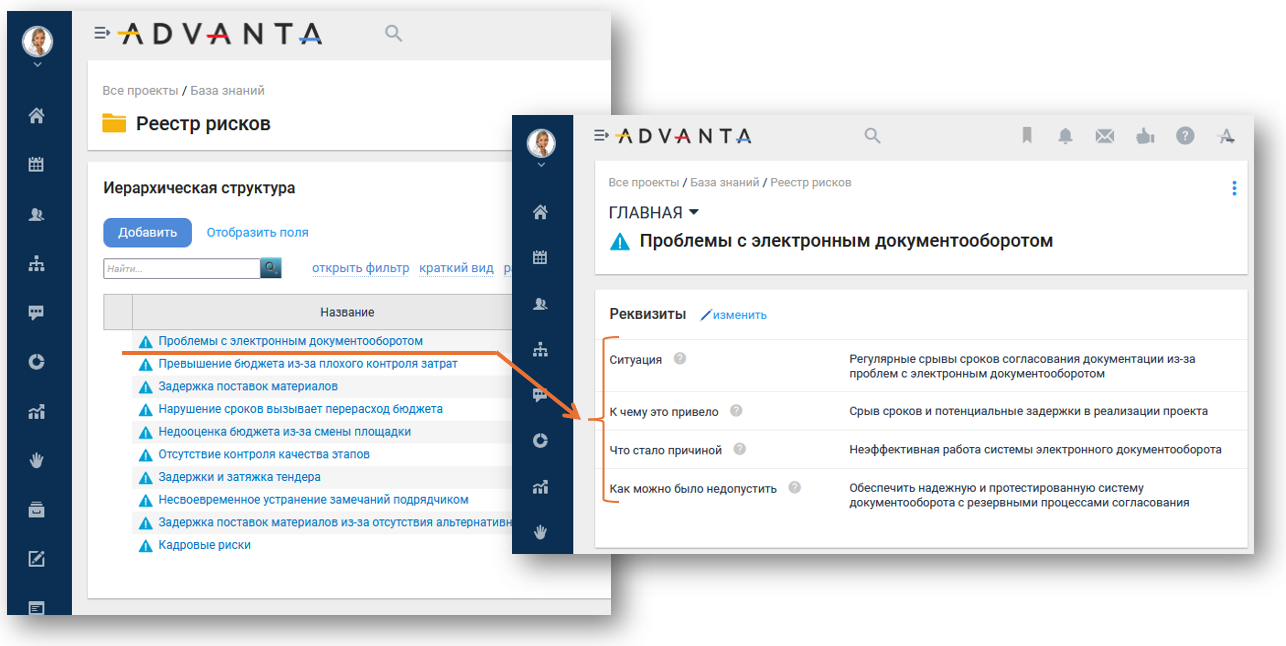The image size is (1286, 646).
Task: Expand the user avatar menu in left window
Action: click(37, 65)
